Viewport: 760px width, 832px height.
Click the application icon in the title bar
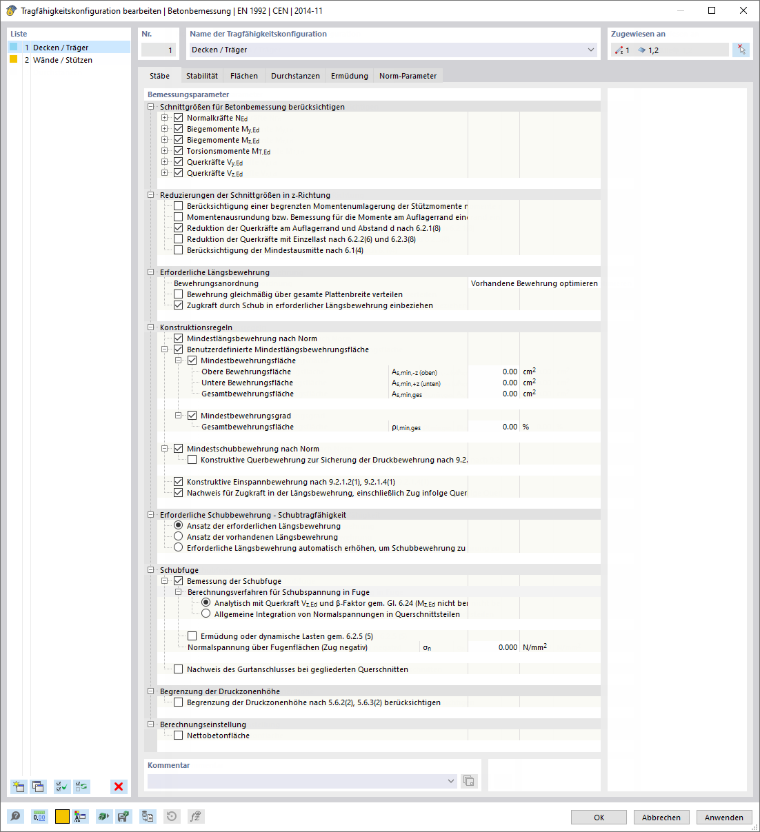tap(11, 11)
